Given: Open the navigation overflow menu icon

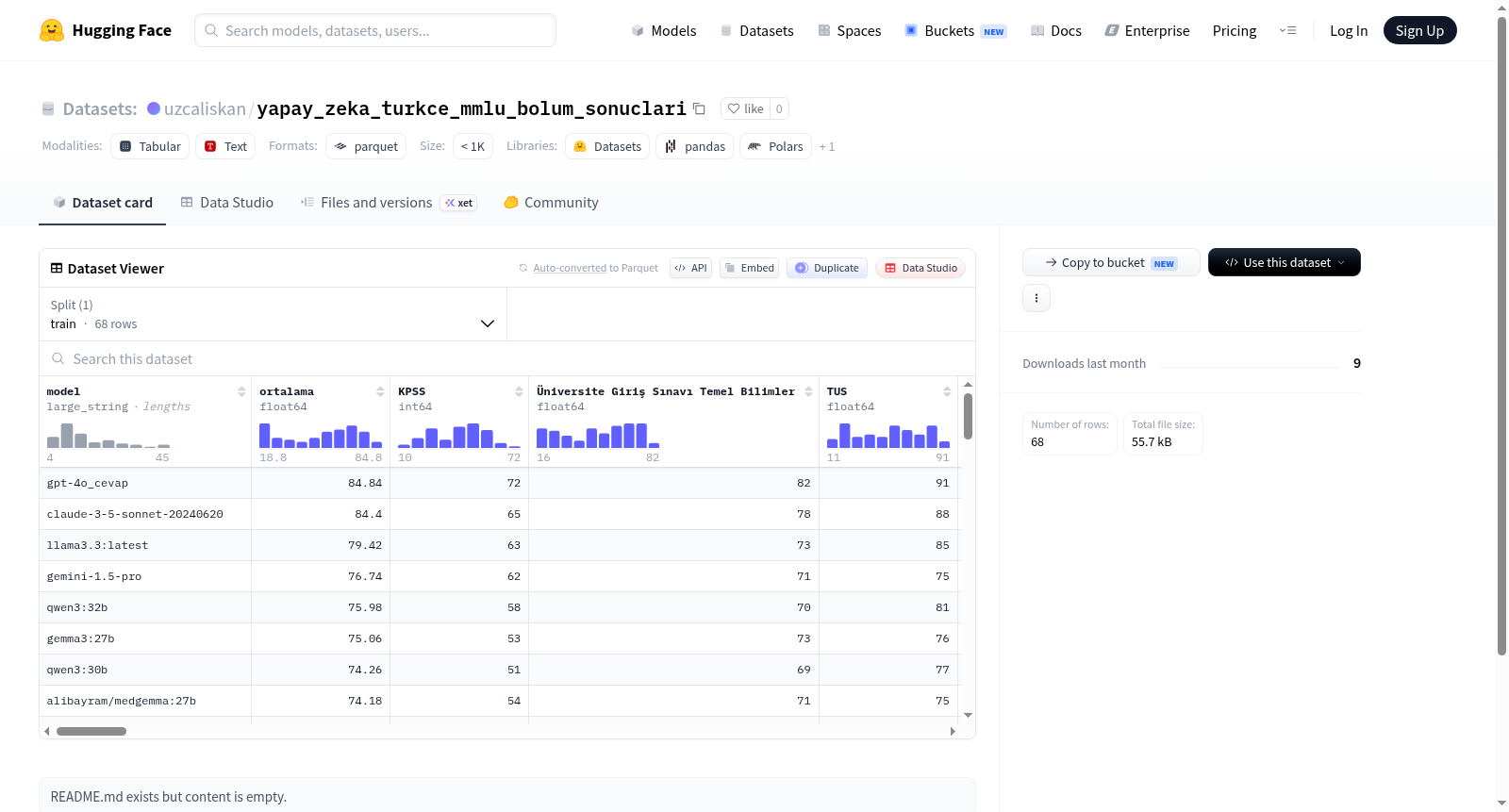Looking at the screenshot, I should coord(1287,30).
